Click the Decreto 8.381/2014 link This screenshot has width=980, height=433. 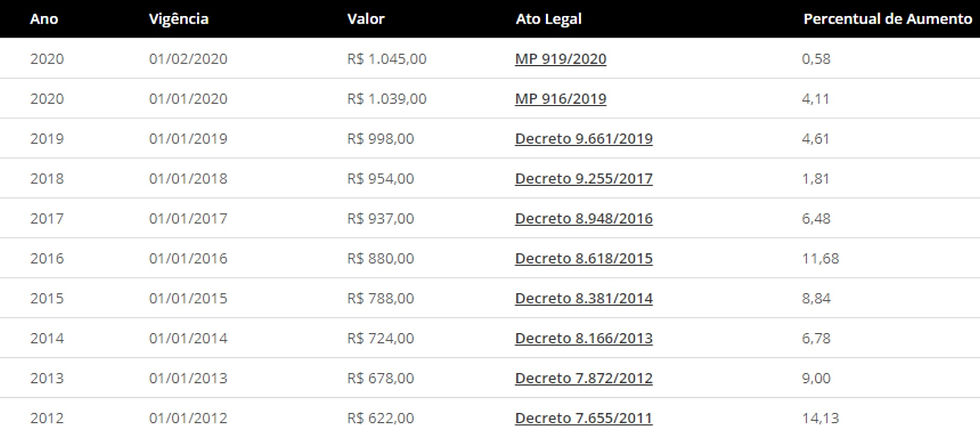[x=583, y=298]
